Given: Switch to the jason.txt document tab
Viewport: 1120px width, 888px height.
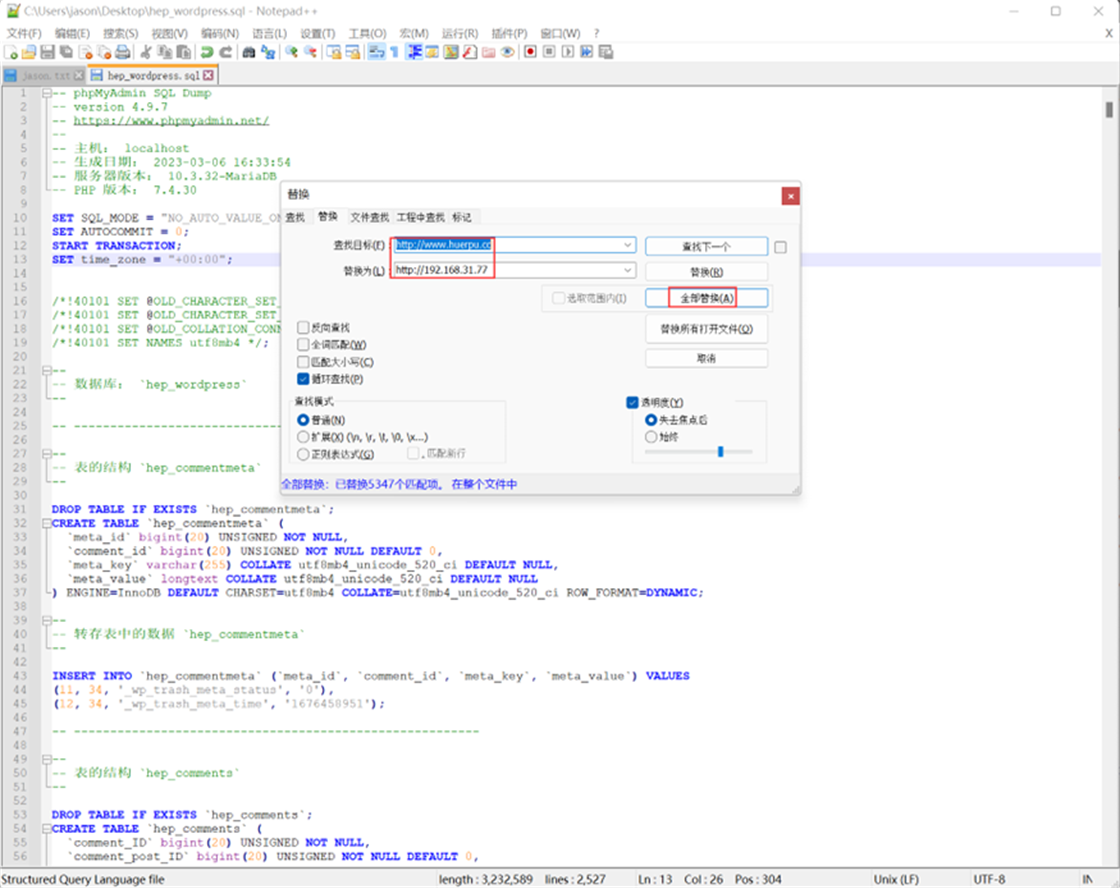Looking at the screenshot, I should click(x=46, y=75).
